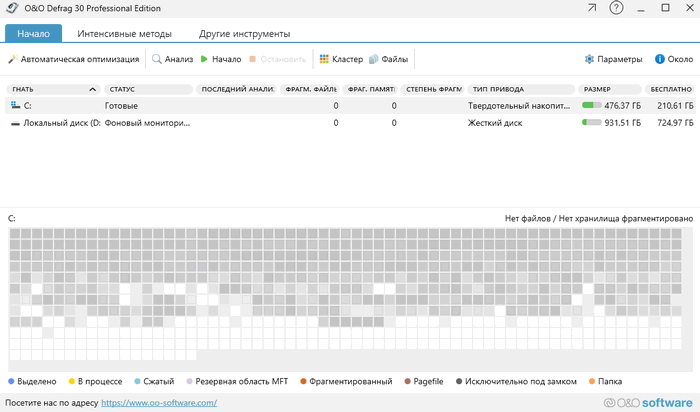Click the O&O software logo
The image size is (700, 412).
[648, 403]
